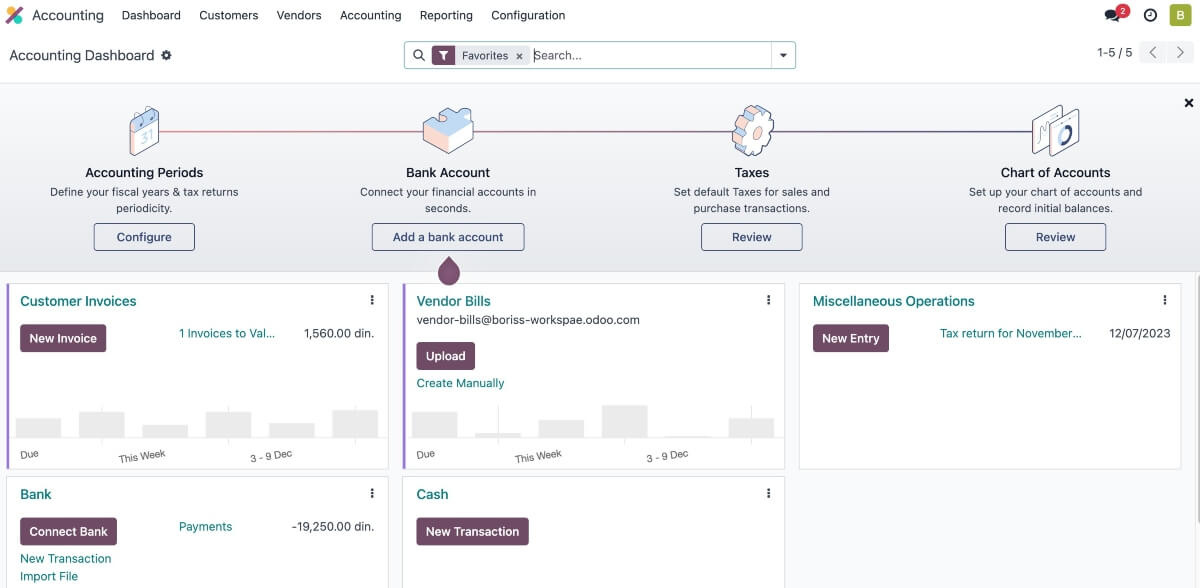Click New Transaction button in Cash card
1200x588 pixels.
[x=472, y=531]
